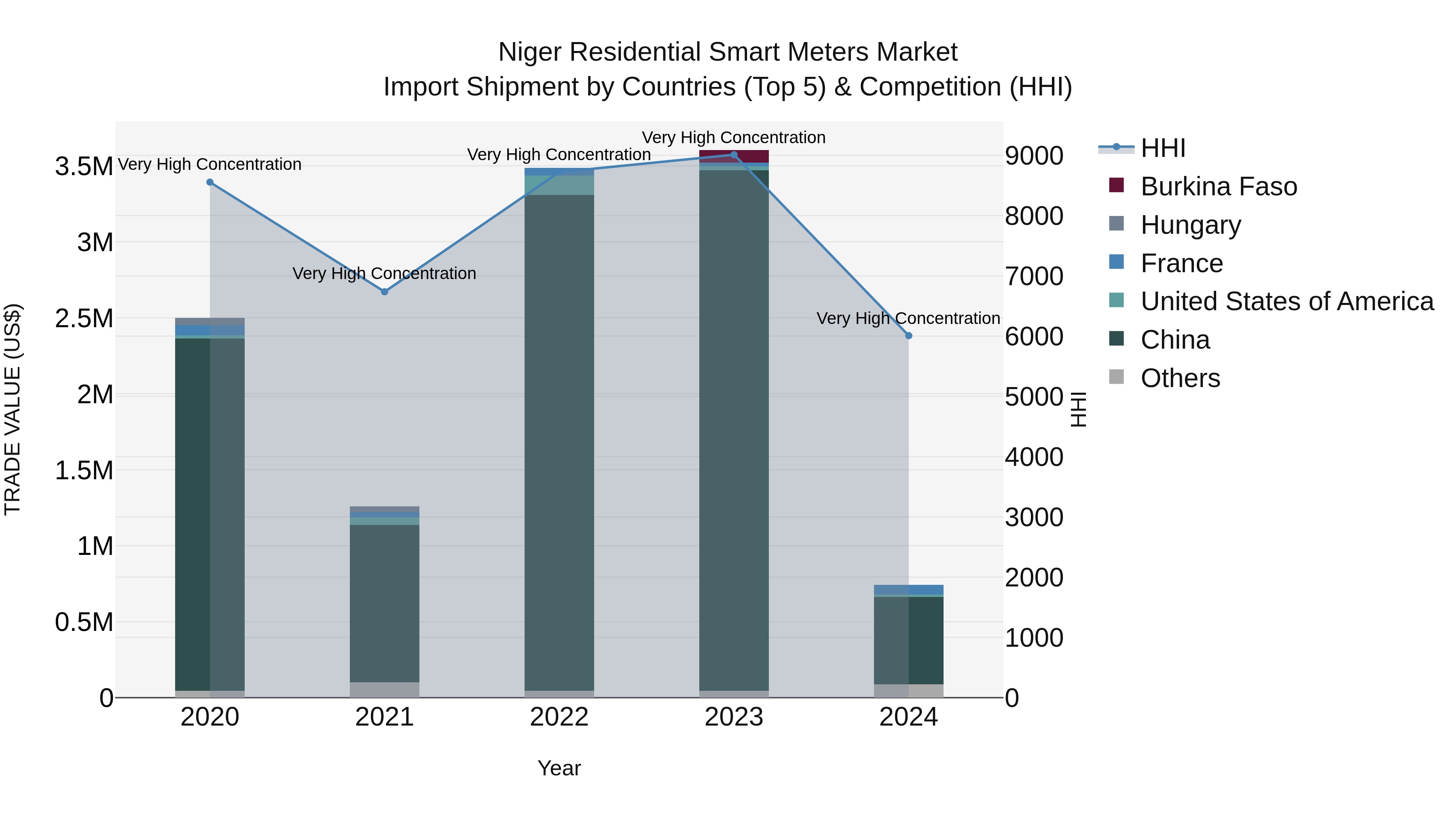Click the Hungary segment atop the 2020 bar
This screenshot has height=819, width=1456.
point(210,322)
